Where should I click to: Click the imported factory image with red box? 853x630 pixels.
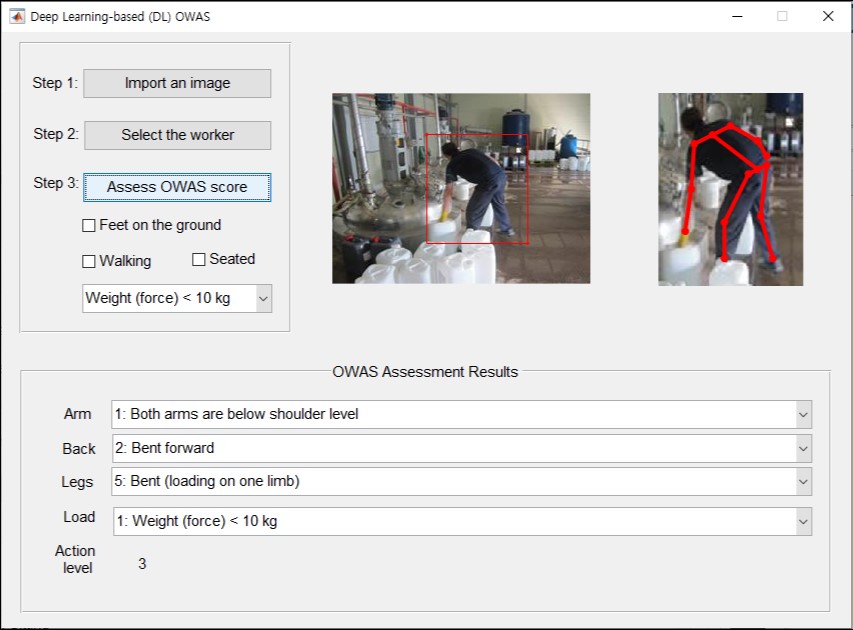461,188
